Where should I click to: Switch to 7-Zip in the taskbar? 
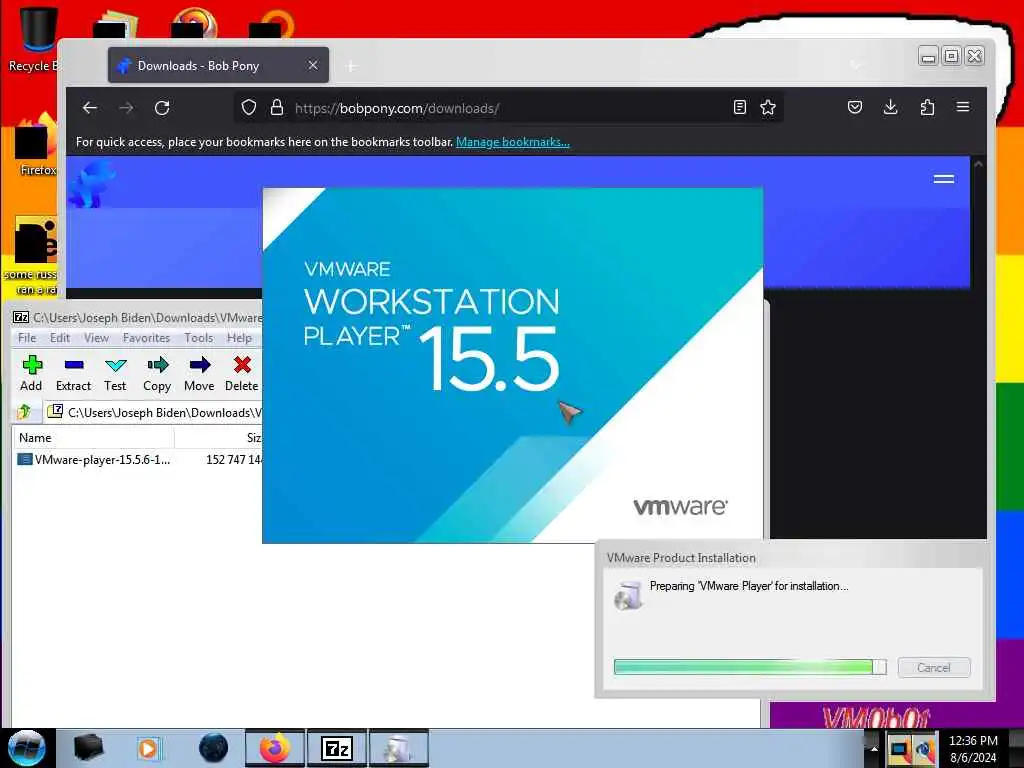337,748
